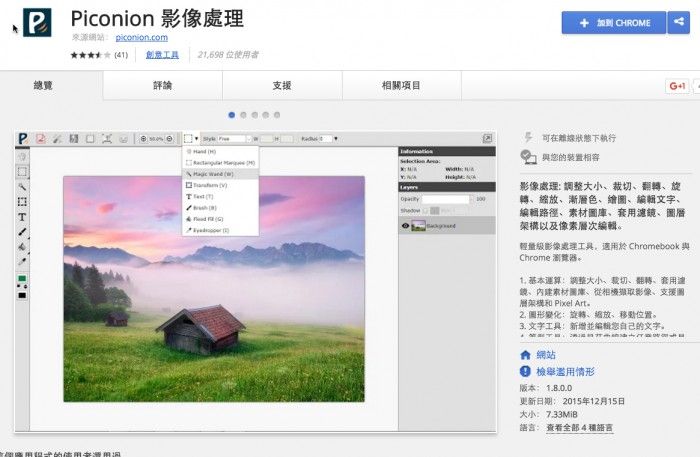
Task: Switch to the 評論 tab
Action: tap(162, 86)
